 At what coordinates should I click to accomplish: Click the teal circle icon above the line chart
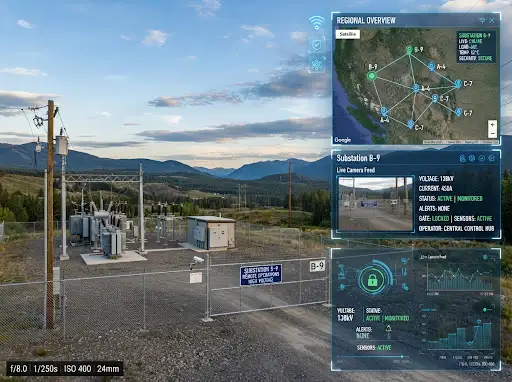pos(485,257)
